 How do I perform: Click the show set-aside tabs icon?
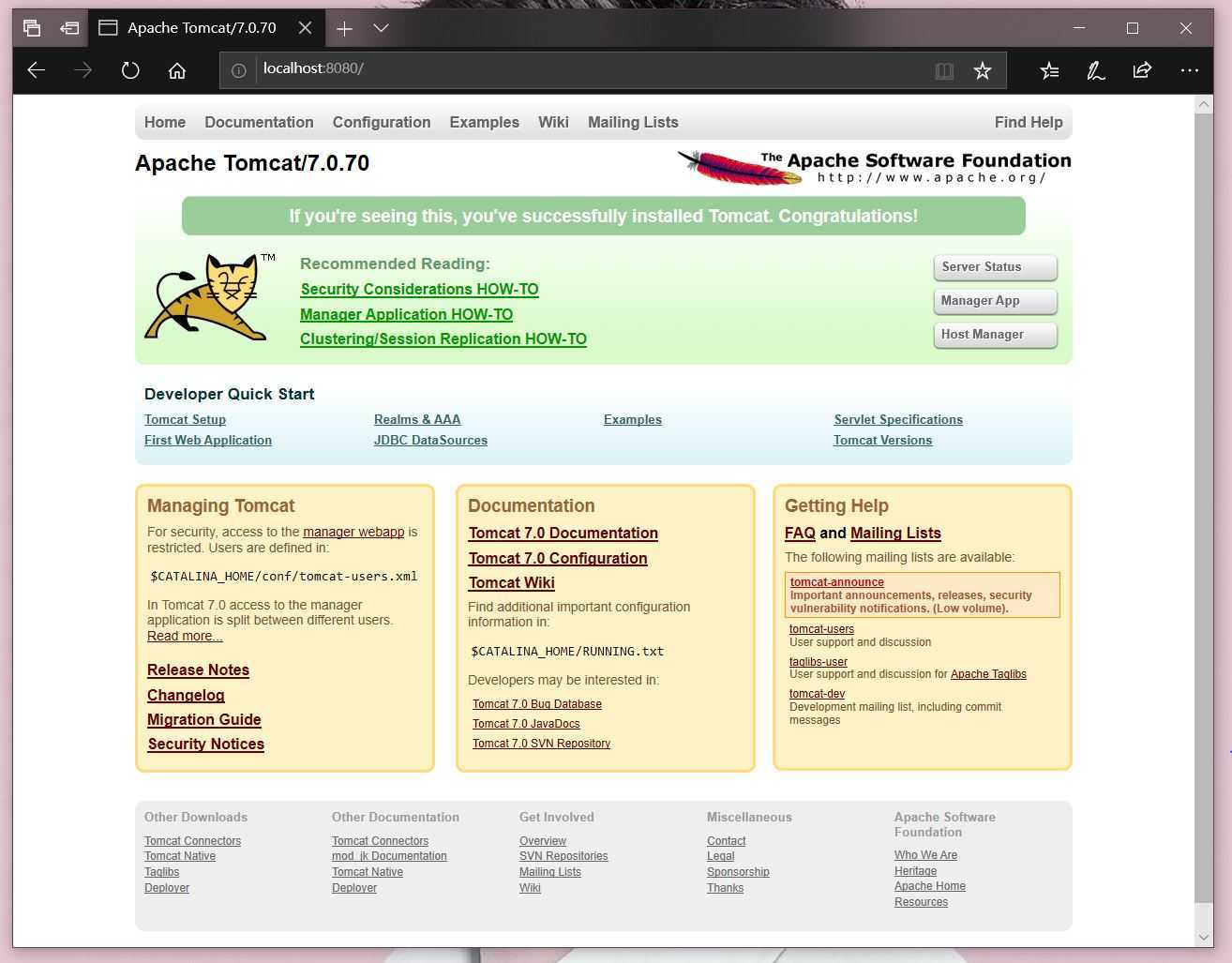coord(69,28)
